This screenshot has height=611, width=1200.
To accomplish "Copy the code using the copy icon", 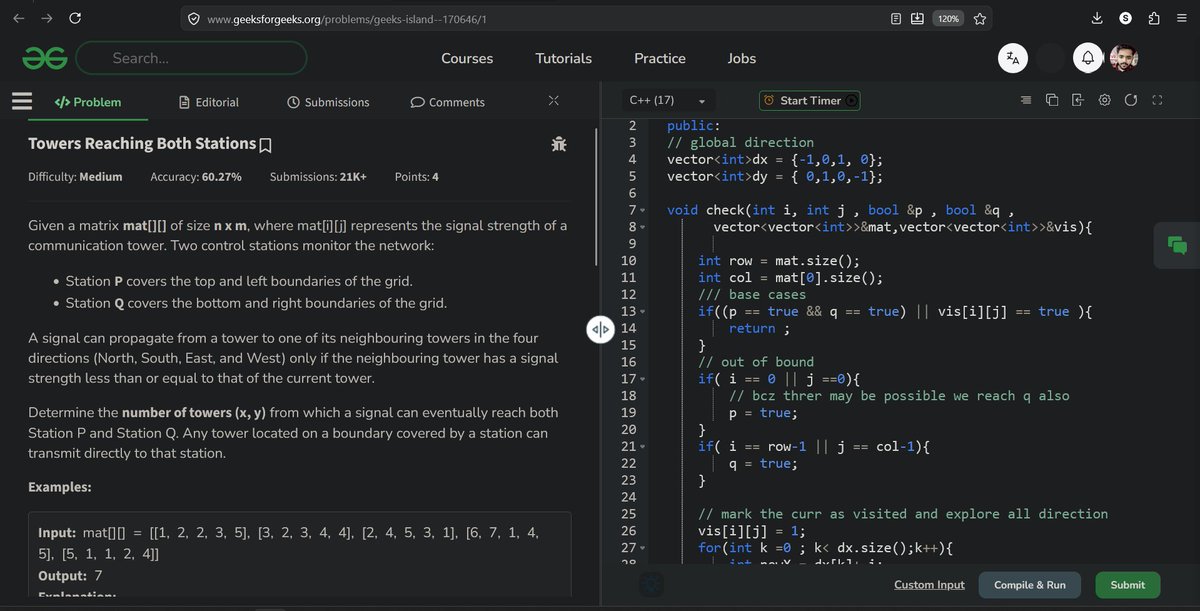I will click(1052, 100).
